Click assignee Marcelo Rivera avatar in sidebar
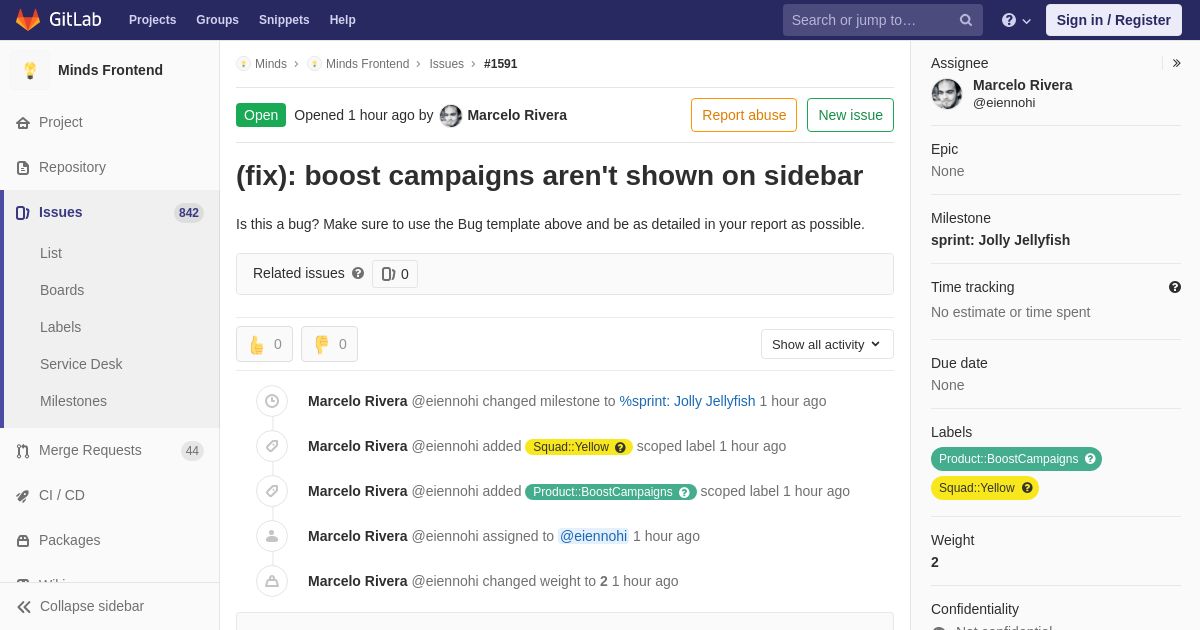This screenshot has height=630, width=1200. 947,94
